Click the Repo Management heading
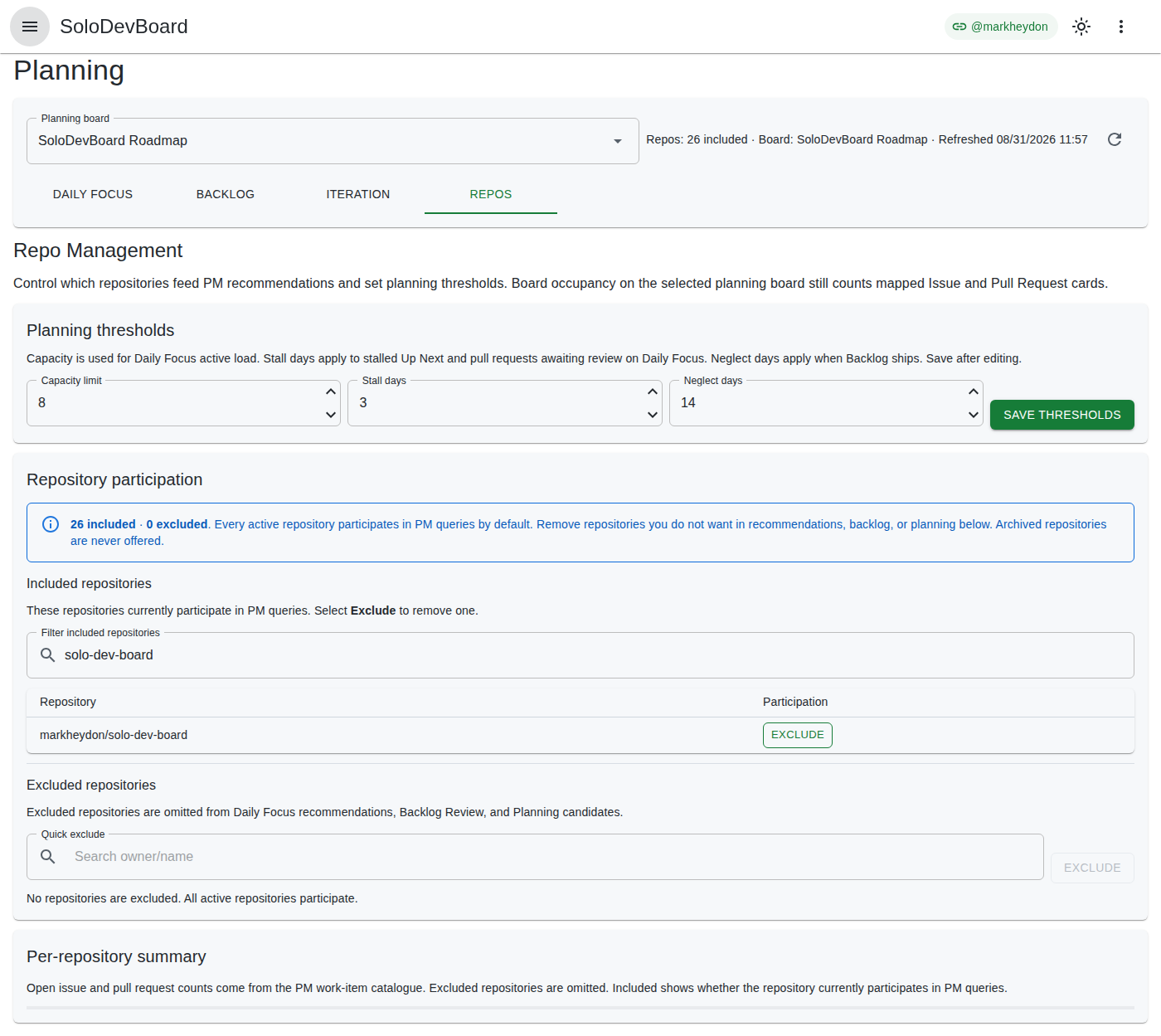Viewport: 1161px width, 1036px height. tap(98, 250)
